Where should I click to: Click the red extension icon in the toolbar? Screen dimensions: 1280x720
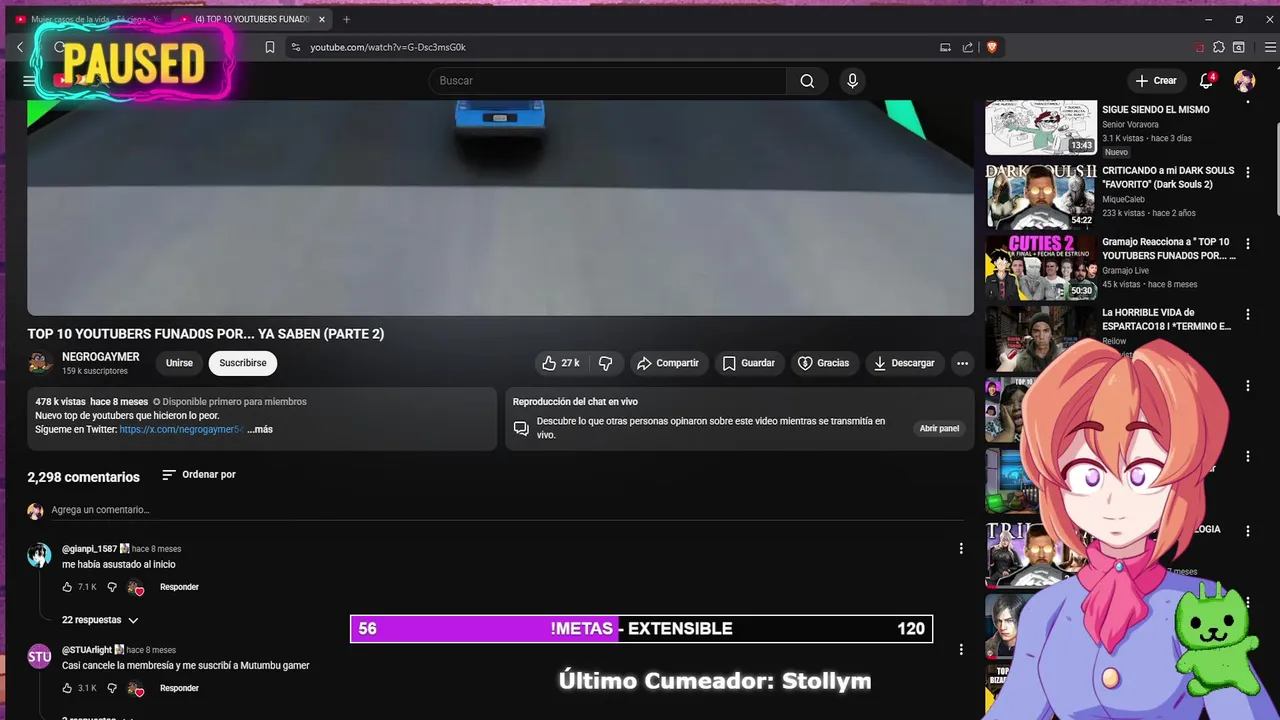coord(1199,47)
